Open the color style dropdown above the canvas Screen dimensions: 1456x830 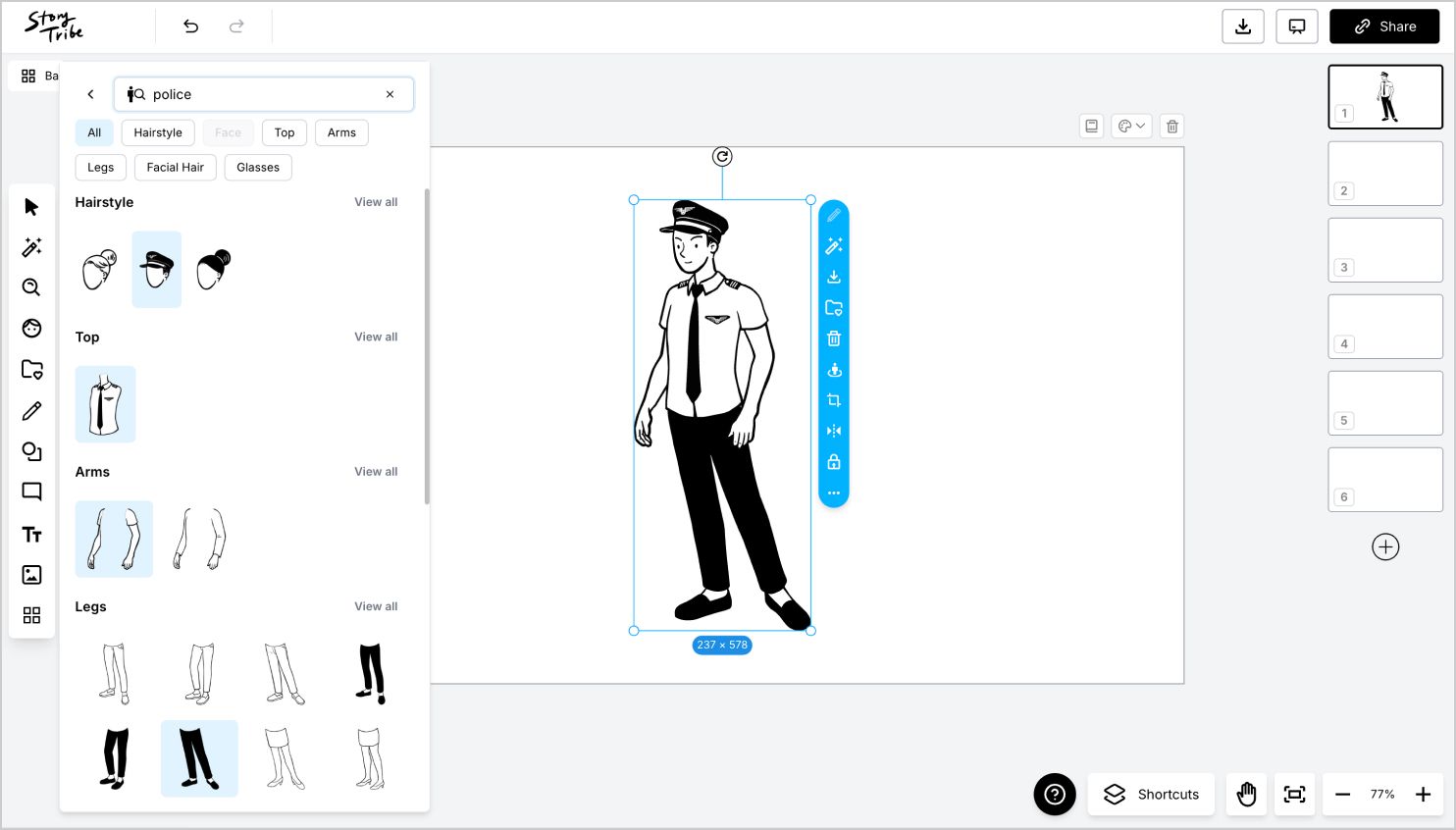click(x=1130, y=126)
